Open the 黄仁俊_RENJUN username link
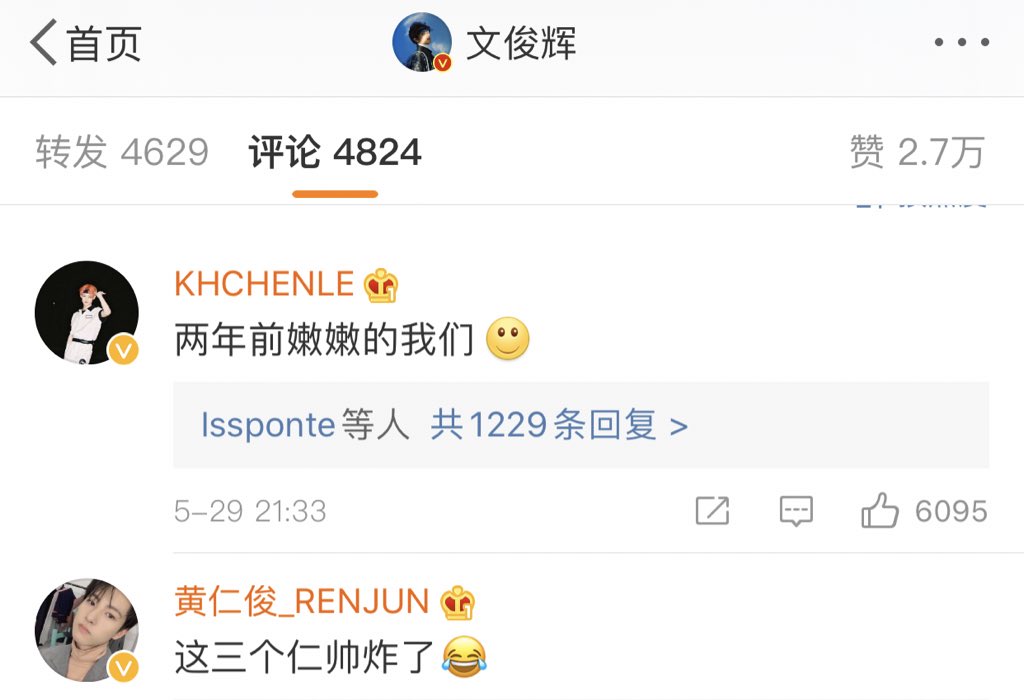This screenshot has width=1024, height=700. (302, 601)
